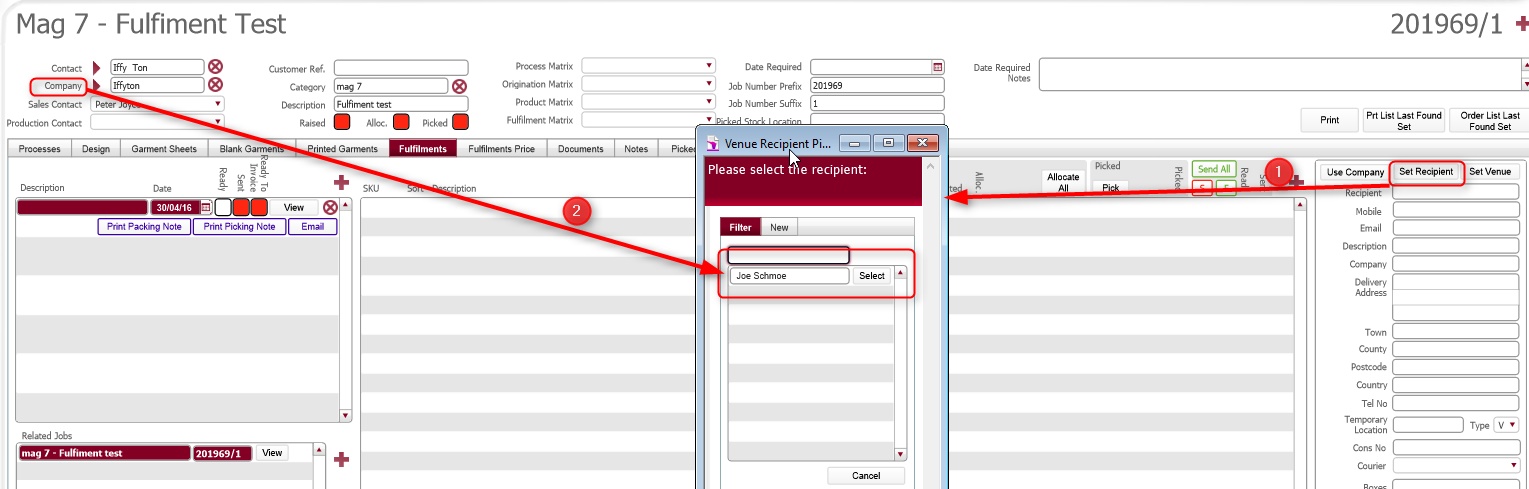This screenshot has width=1529, height=489.
Task: Add a related job with the plus icon
Action: pos(341,459)
